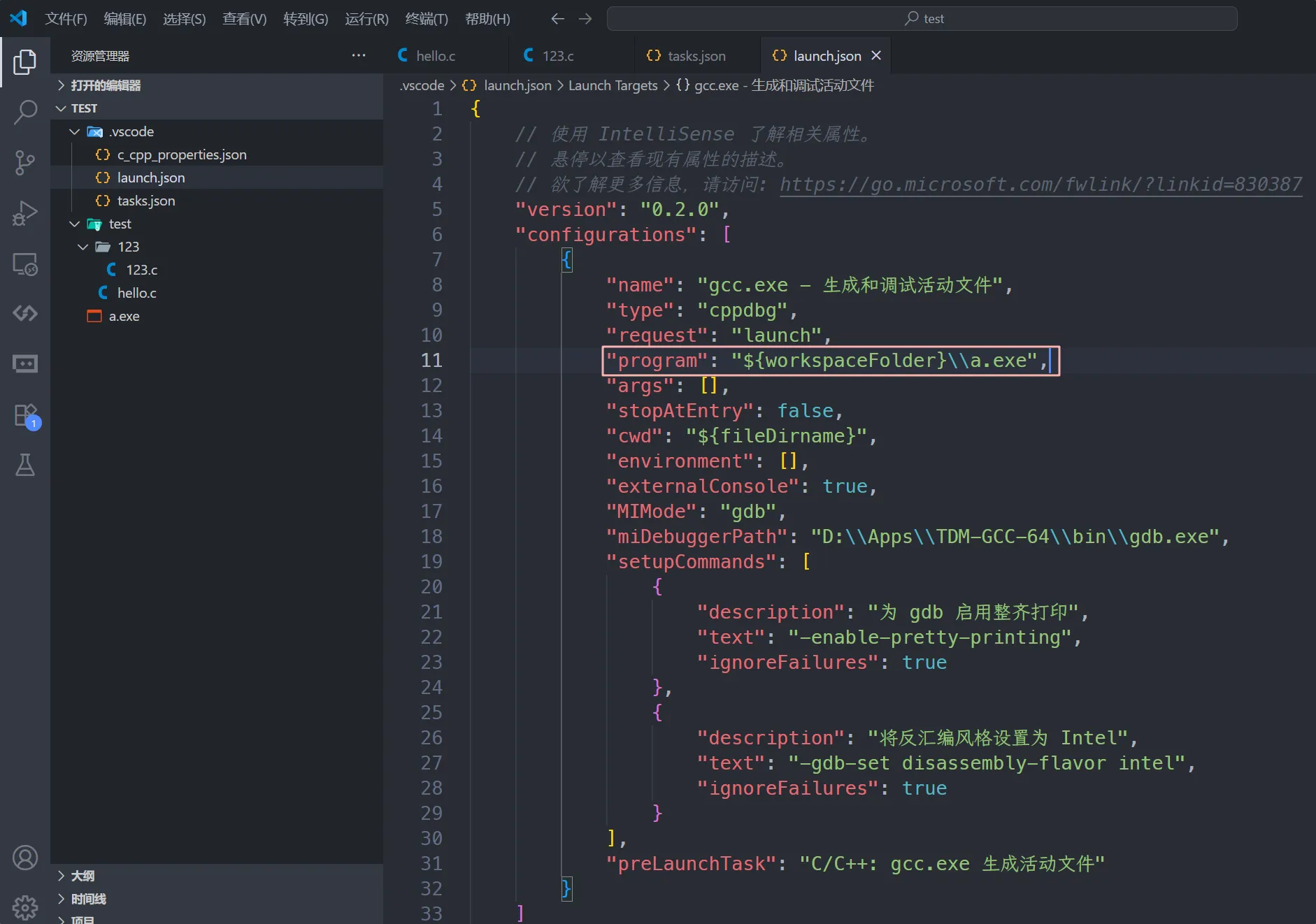This screenshot has height=924, width=1316.
Task: Open the Terminal menu
Action: pos(426,19)
